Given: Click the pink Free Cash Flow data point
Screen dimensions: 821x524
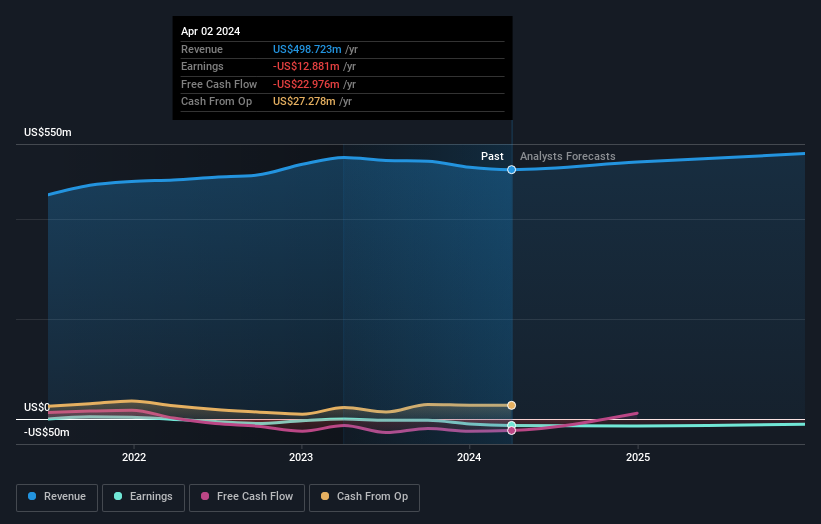Looking at the screenshot, I should pos(512,430).
